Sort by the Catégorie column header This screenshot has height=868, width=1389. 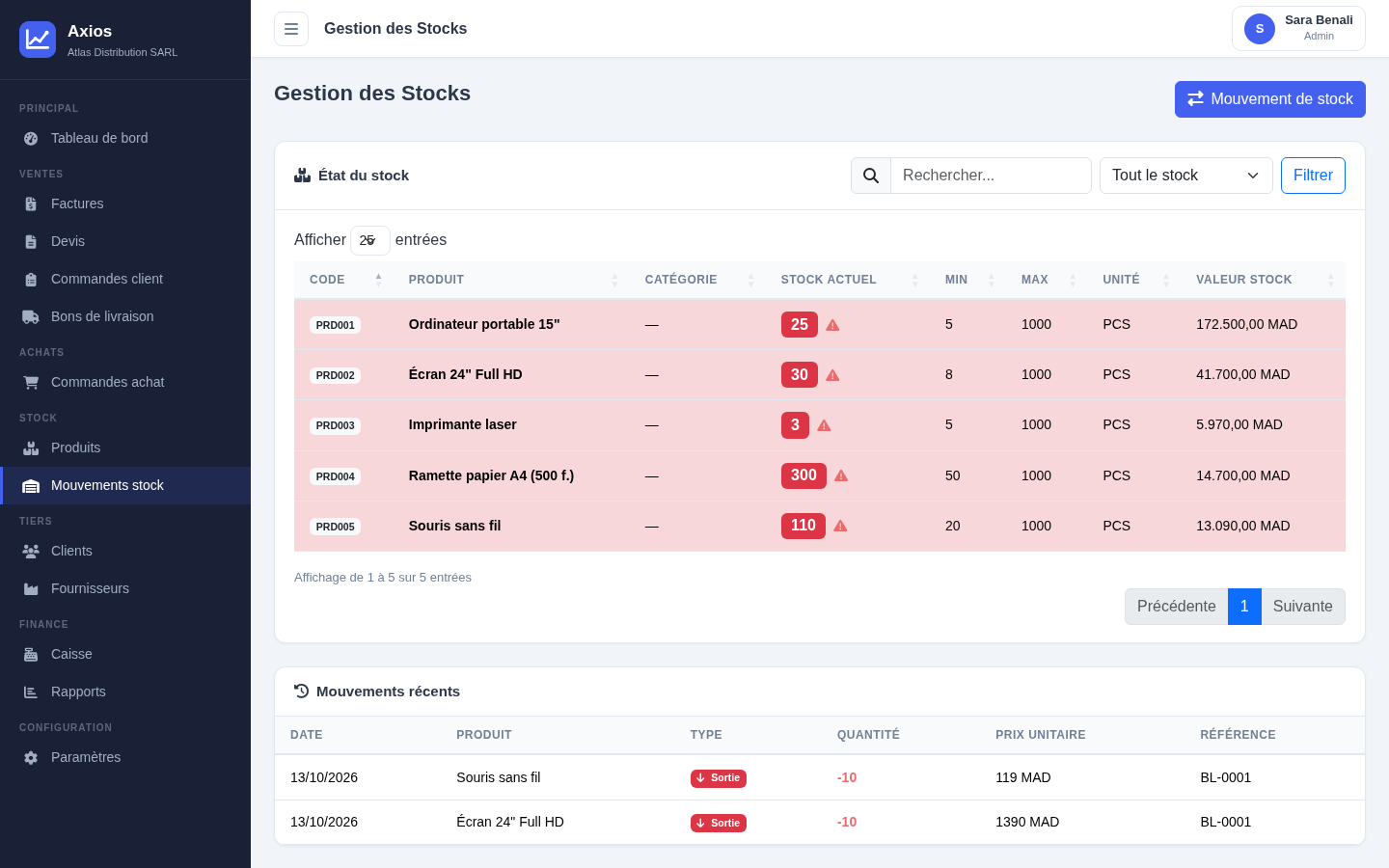(697, 280)
